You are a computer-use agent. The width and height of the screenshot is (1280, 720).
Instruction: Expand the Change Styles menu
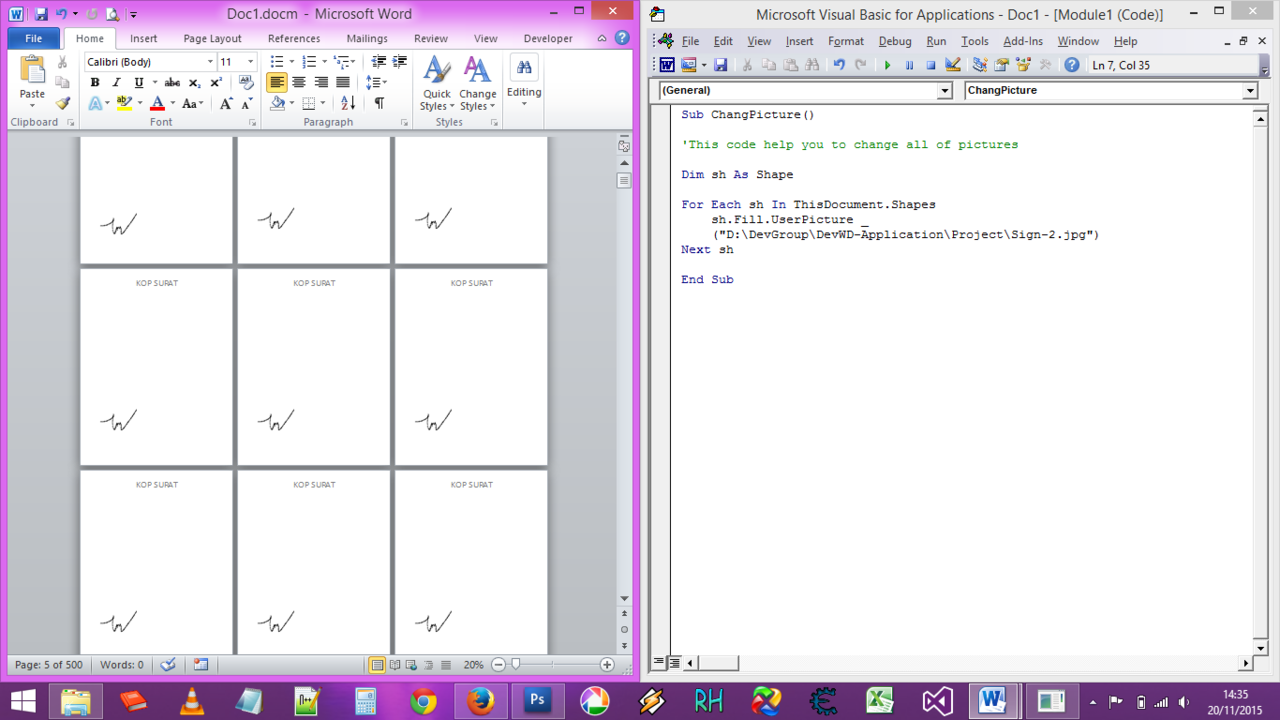(x=478, y=83)
